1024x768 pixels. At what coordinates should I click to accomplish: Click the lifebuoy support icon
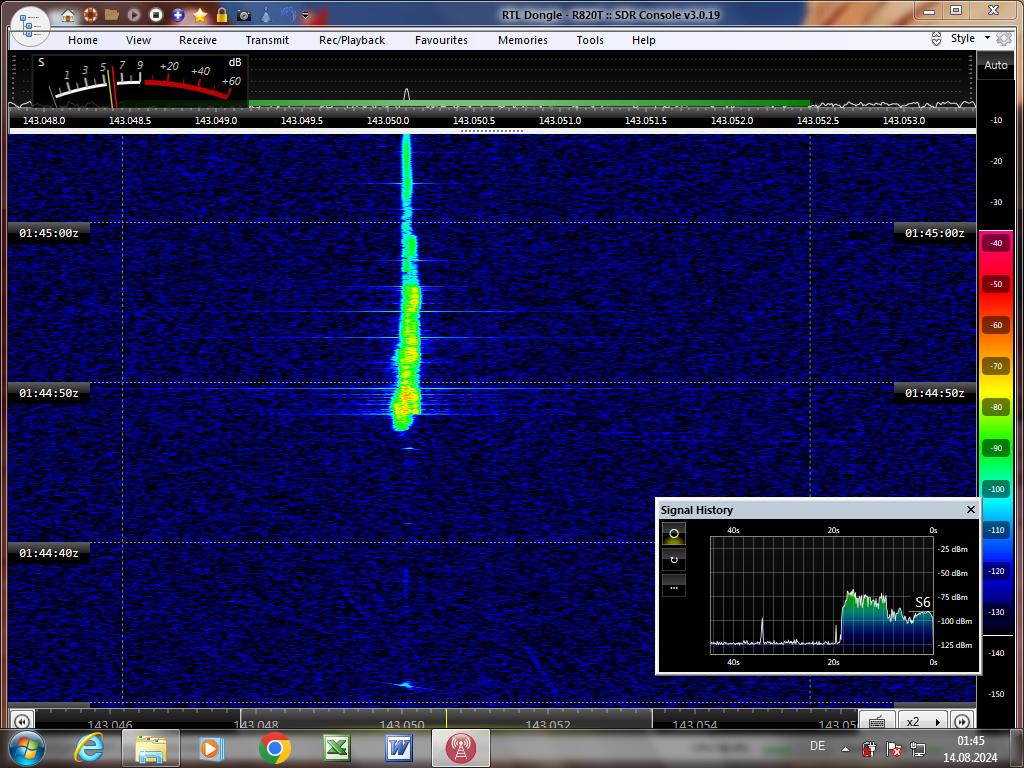point(90,14)
